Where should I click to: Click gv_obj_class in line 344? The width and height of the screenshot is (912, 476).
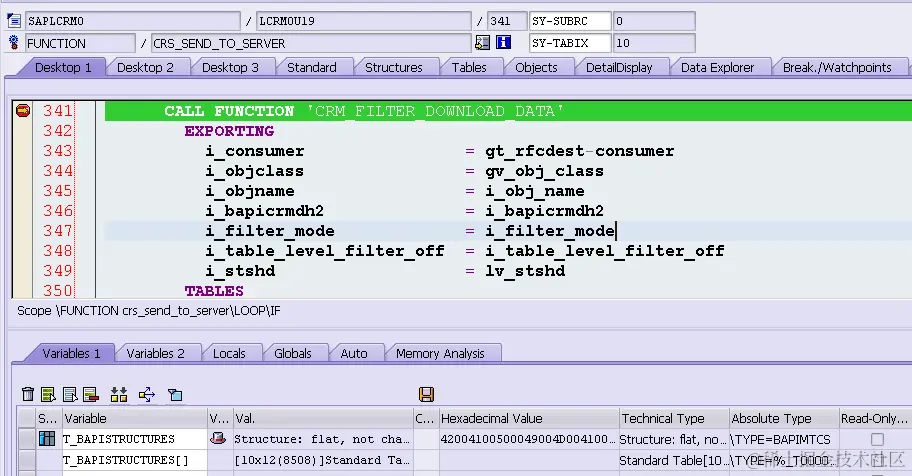click(544, 172)
